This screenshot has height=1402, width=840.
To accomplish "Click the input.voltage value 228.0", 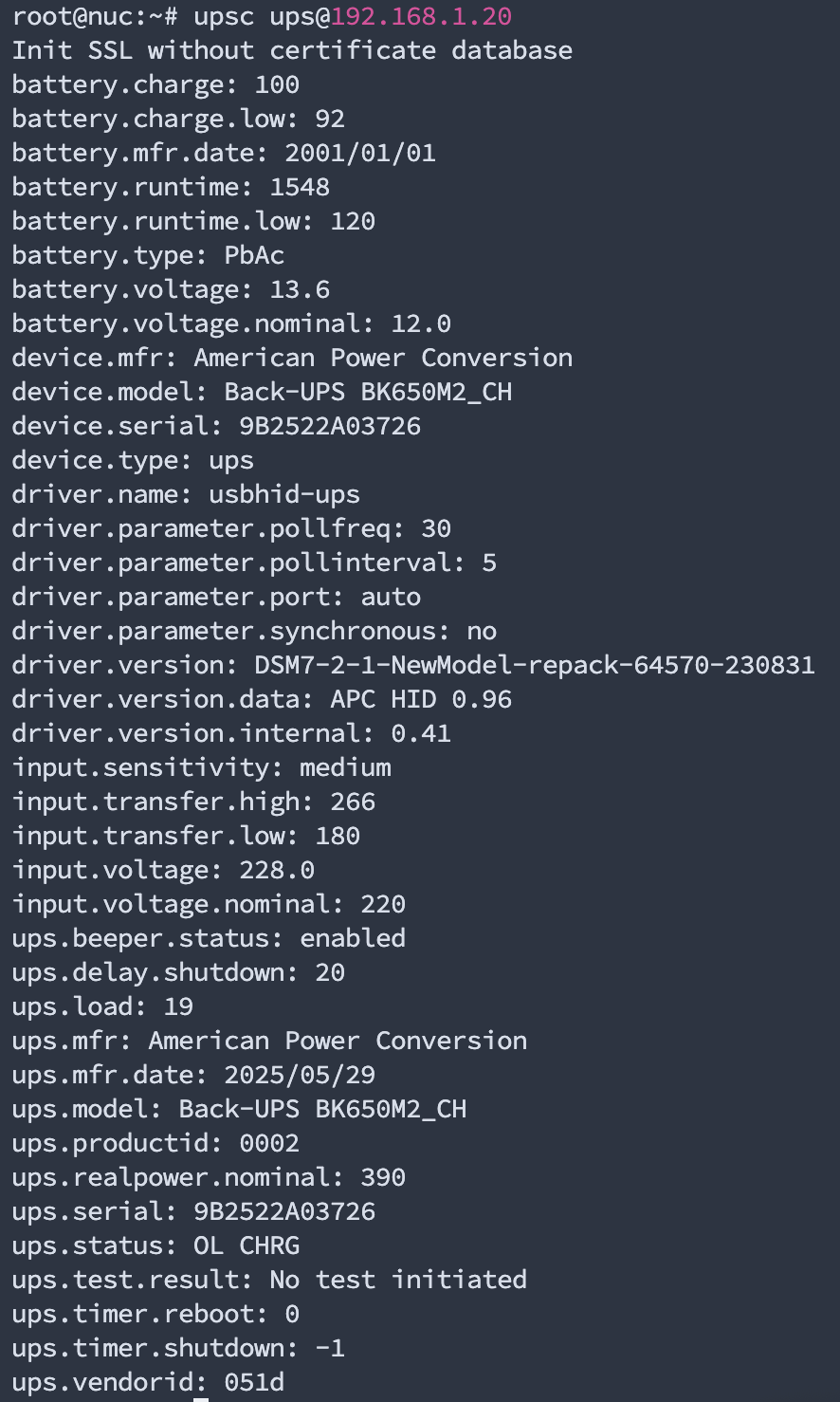I will coord(277,870).
